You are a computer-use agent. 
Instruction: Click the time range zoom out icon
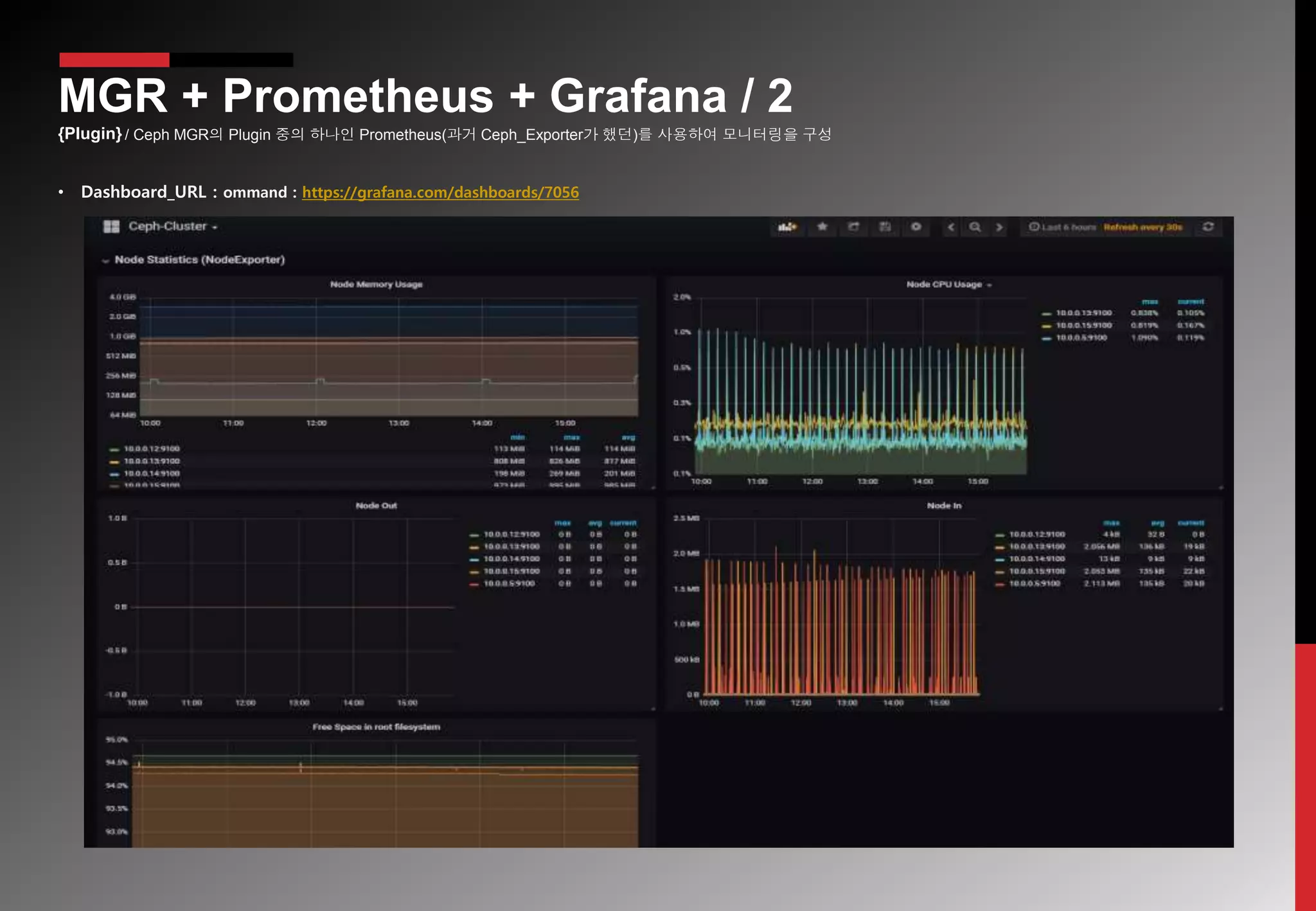pyautogui.click(x=975, y=227)
